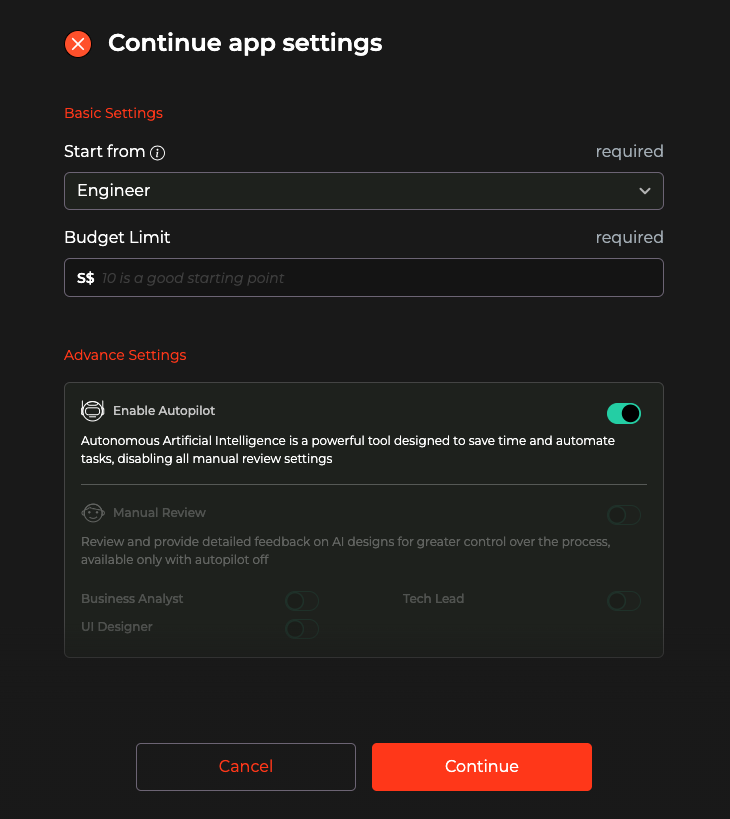Disable the Enable Autopilot switch
Image resolution: width=730 pixels, height=819 pixels.
click(x=623, y=414)
